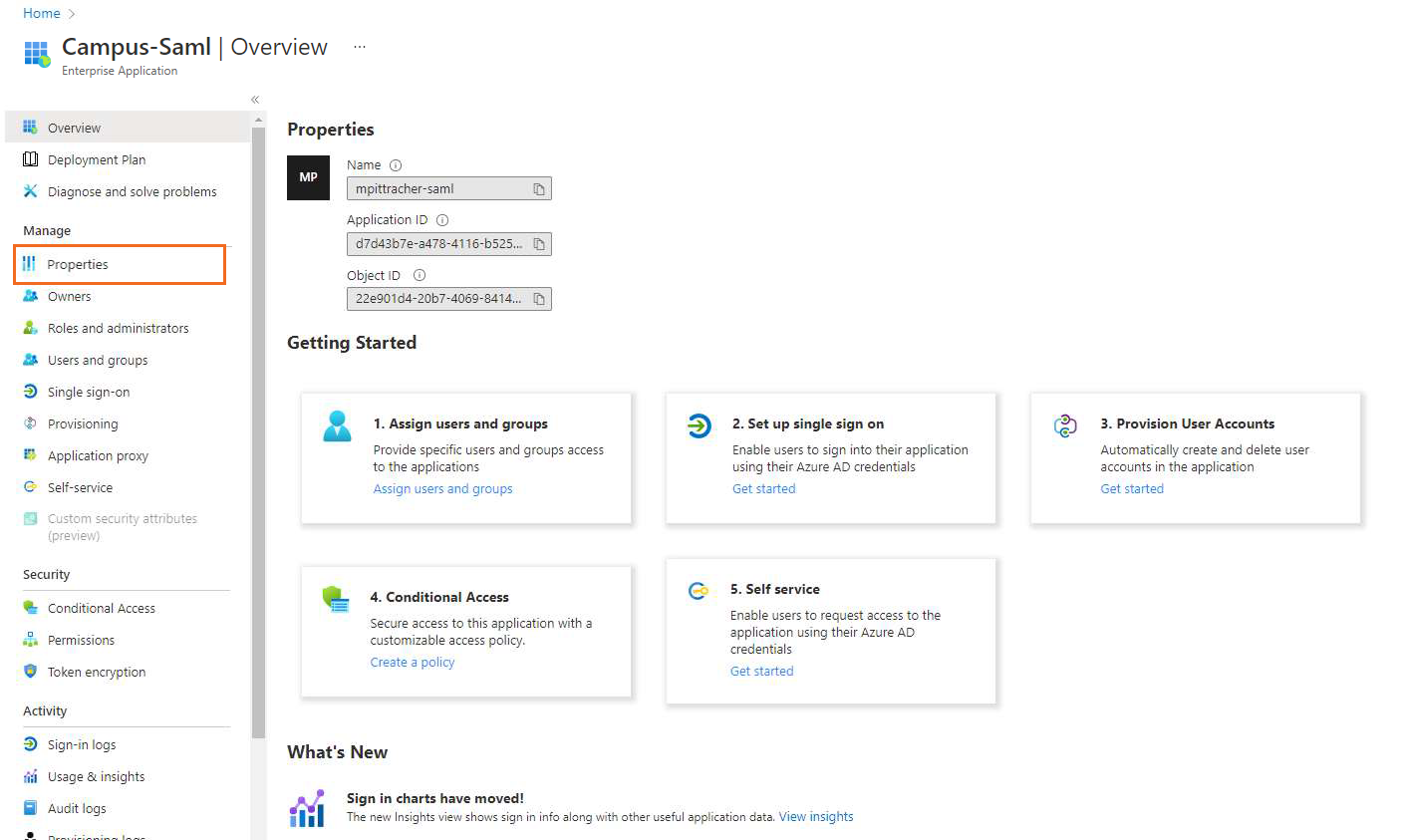
Task: Click Get started under Self service
Action: coord(761,671)
